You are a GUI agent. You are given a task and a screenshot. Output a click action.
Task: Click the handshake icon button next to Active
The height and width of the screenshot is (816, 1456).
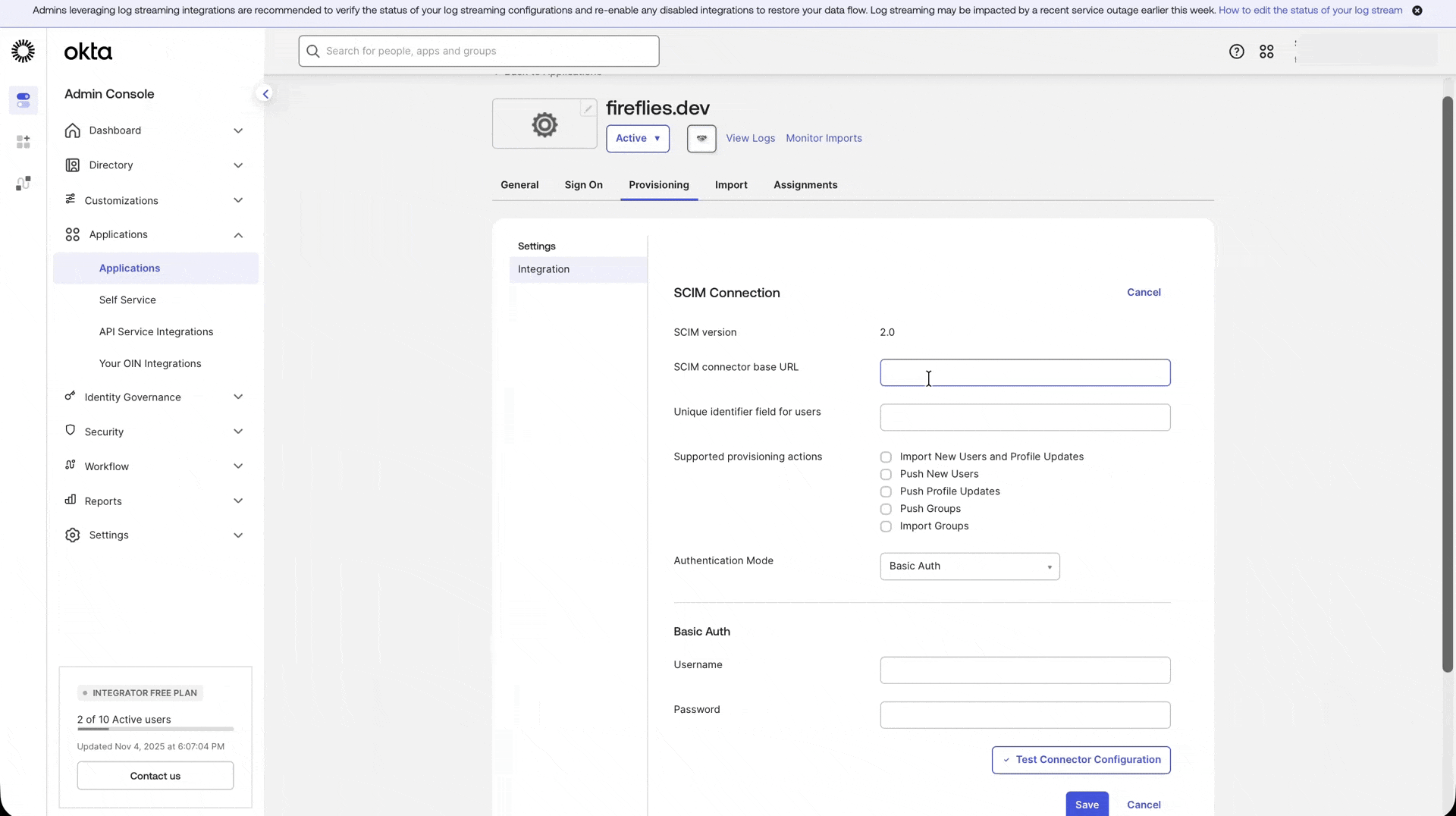(x=701, y=139)
